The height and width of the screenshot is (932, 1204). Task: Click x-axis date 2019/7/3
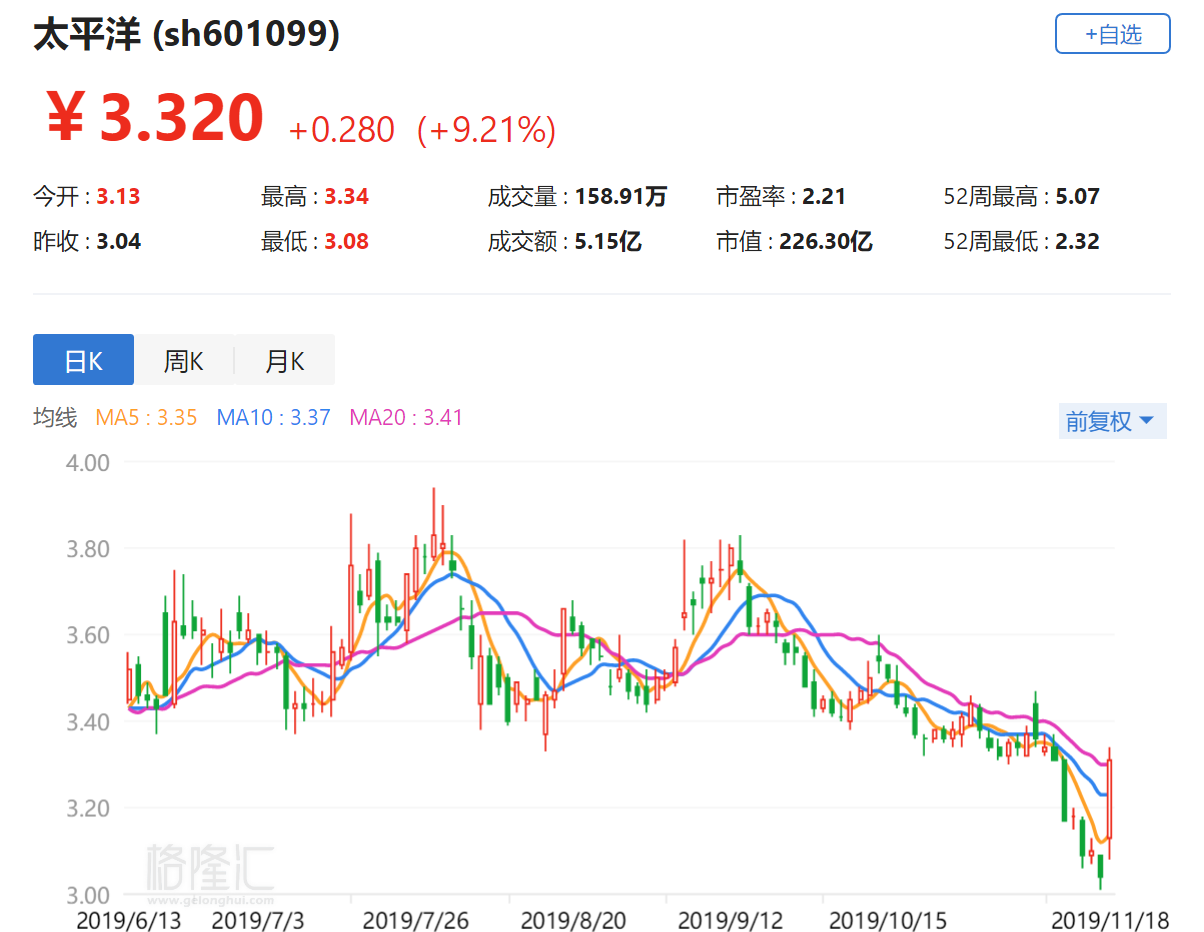(x=258, y=918)
